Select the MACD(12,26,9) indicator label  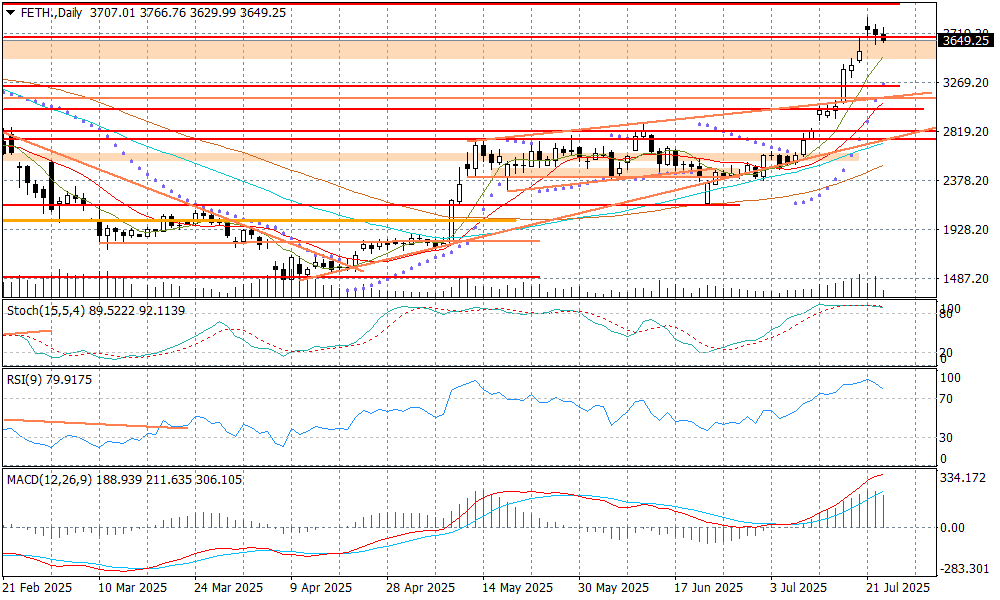50,479
